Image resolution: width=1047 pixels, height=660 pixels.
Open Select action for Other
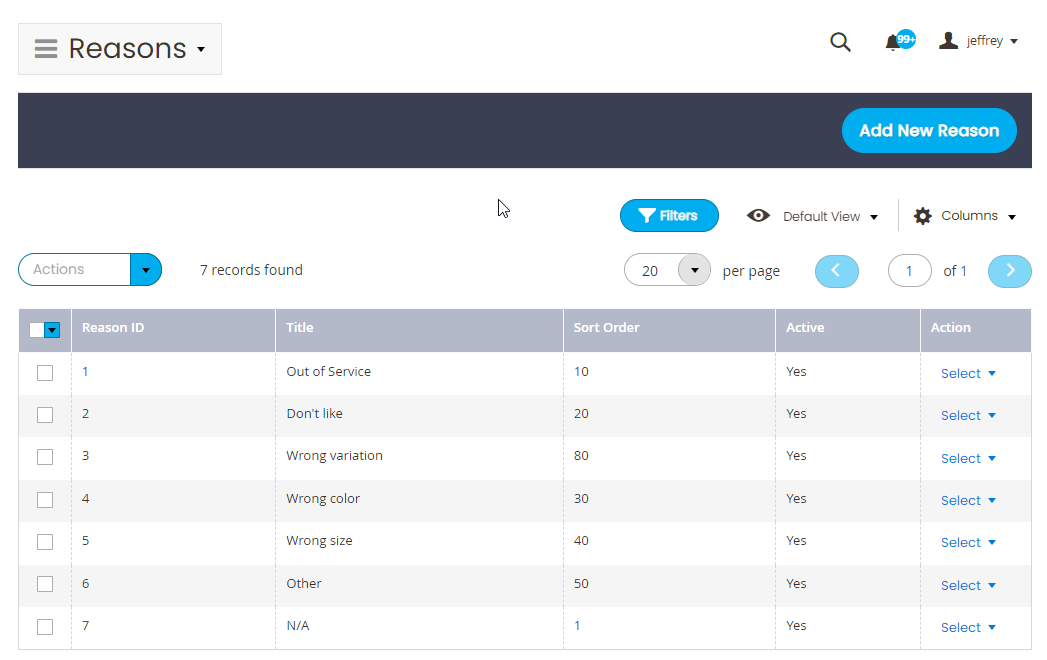pos(968,585)
